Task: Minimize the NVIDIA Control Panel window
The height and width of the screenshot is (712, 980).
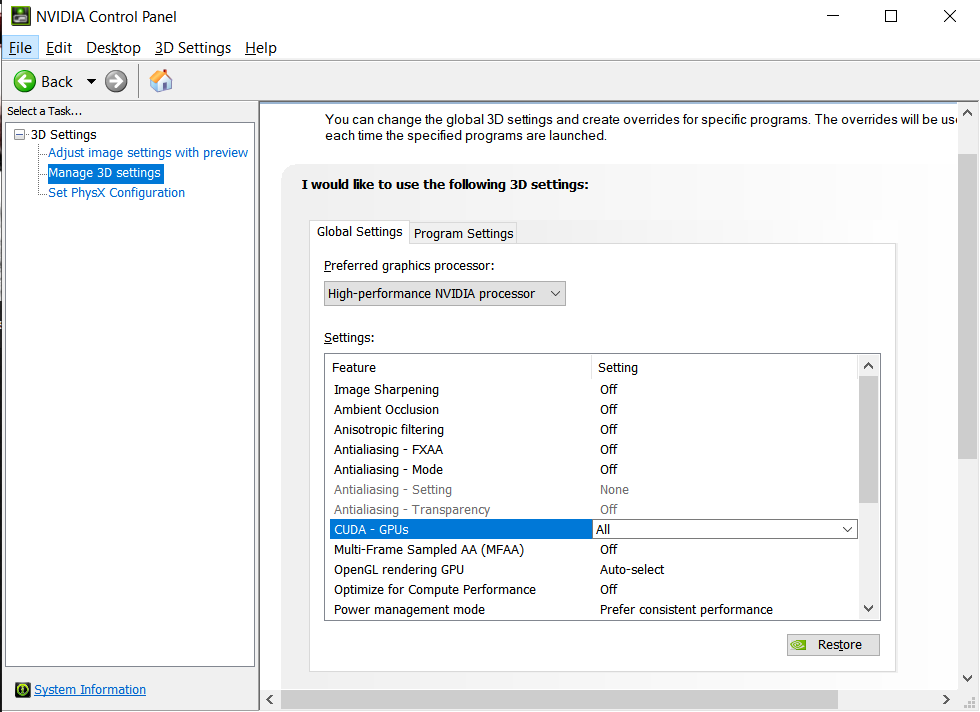Action: click(833, 16)
